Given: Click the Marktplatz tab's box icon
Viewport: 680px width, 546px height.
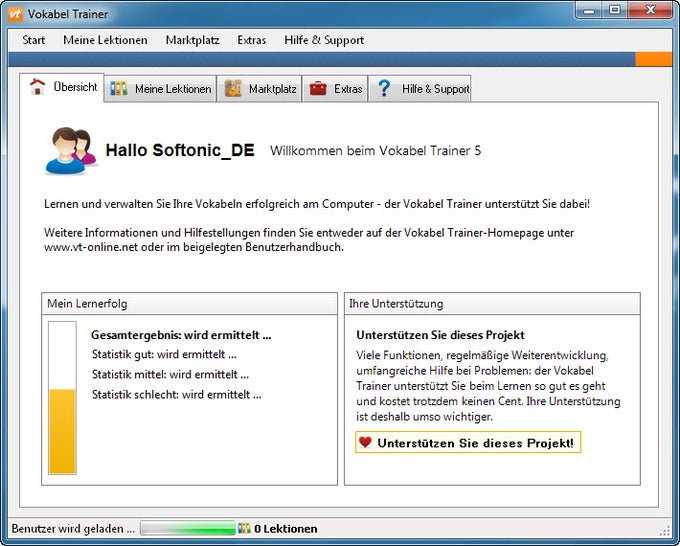Looking at the screenshot, I should click(233, 88).
